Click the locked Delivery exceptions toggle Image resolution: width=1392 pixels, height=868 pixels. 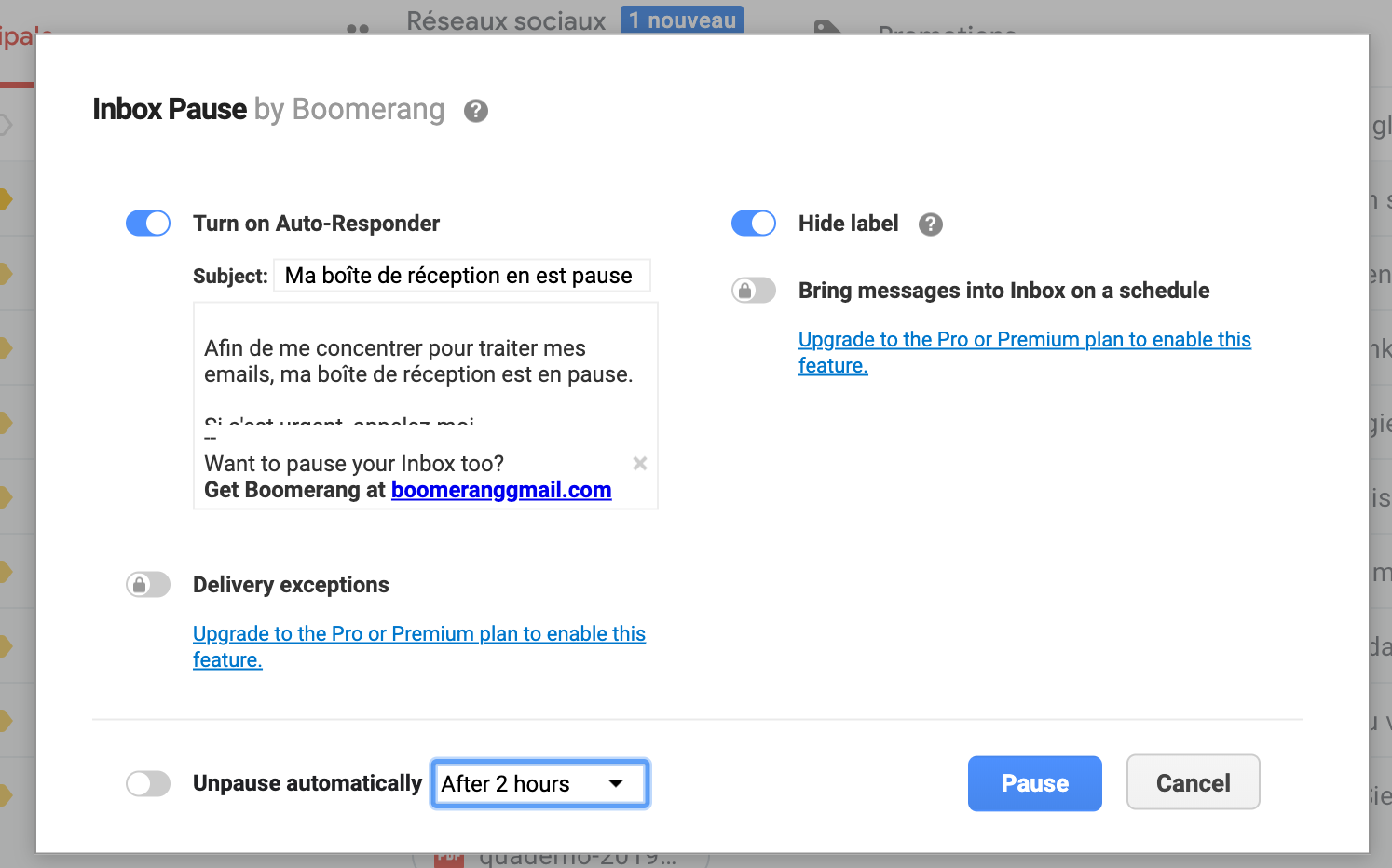[148, 585]
